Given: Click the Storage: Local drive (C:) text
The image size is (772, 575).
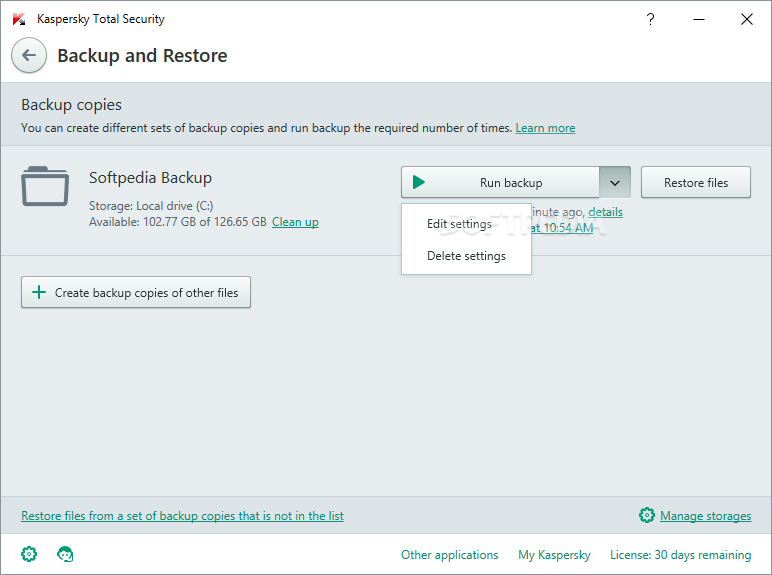Looking at the screenshot, I should point(151,206).
